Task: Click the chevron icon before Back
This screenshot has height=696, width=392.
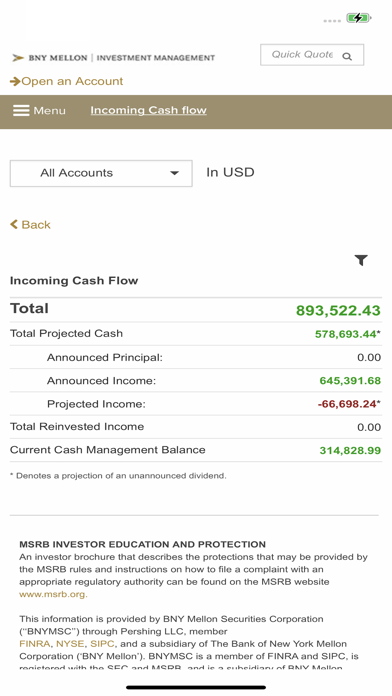Action: tap(14, 224)
